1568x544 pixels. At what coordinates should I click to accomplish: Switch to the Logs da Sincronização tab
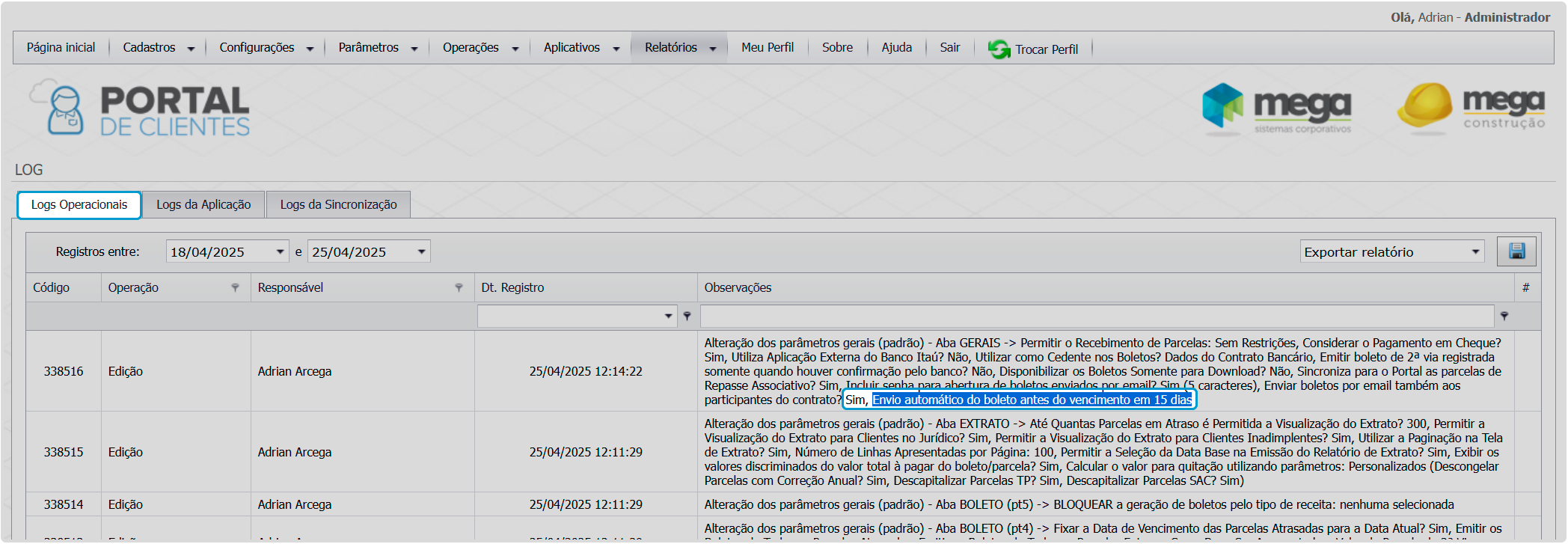(x=338, y=205)
